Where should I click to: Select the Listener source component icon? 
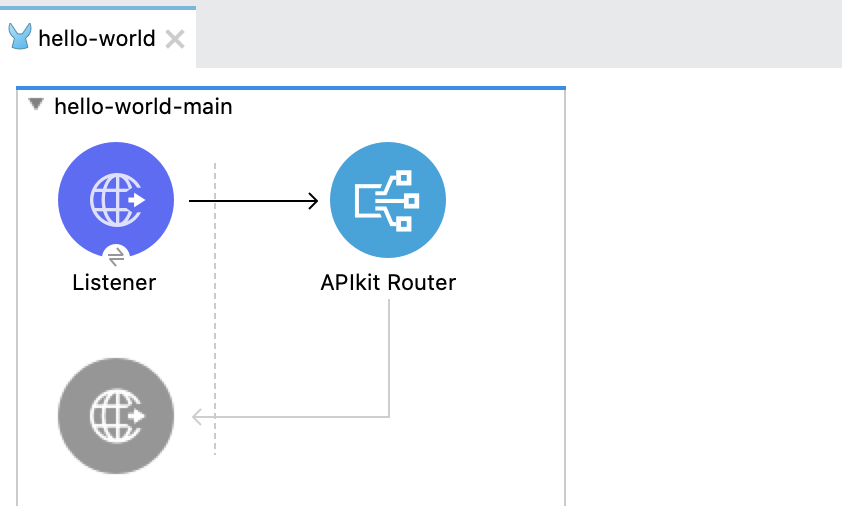point(116,200)
